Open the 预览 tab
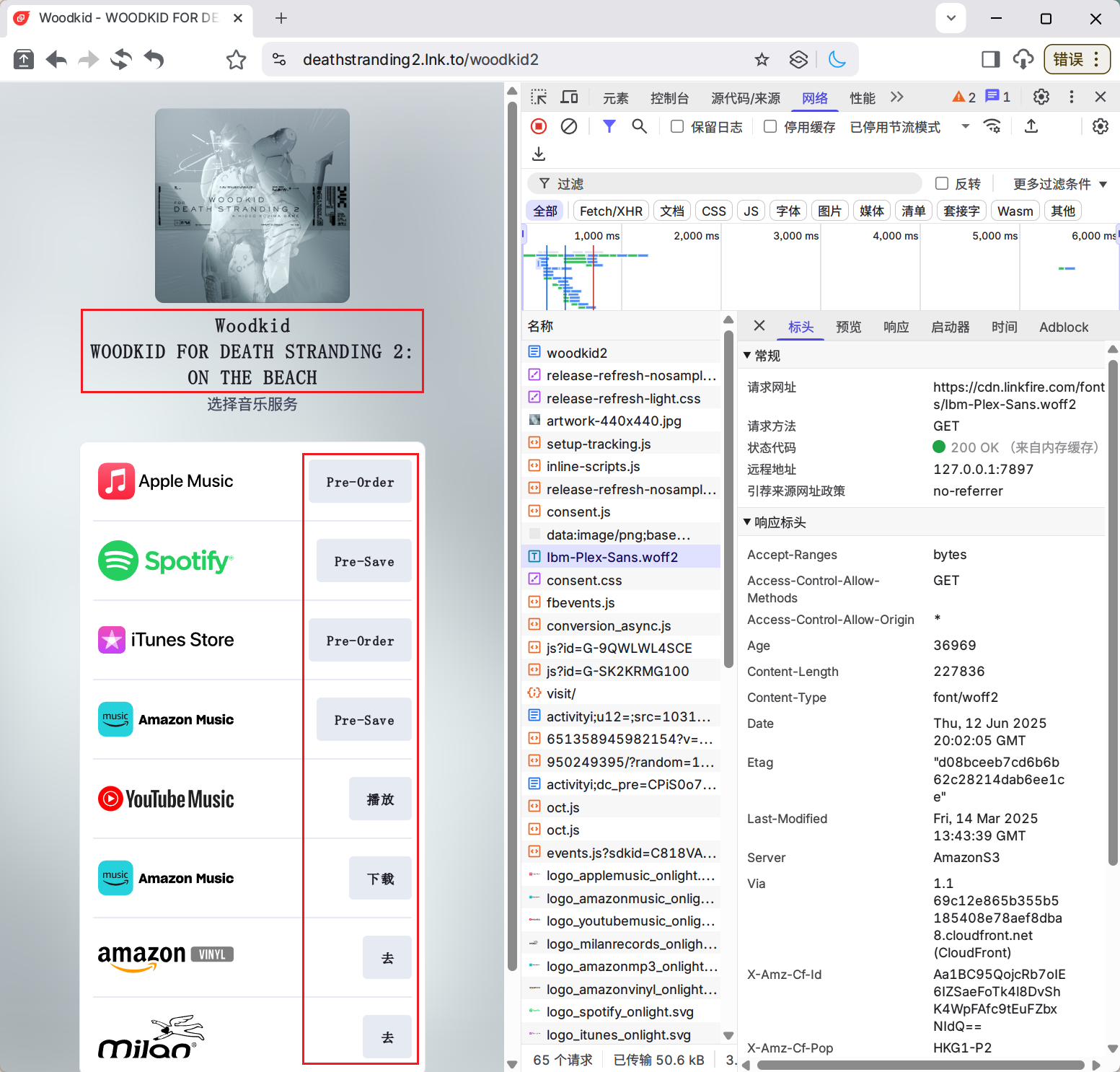The width and height of the screenshot is (1120, 1072). (x=848, y=327)
